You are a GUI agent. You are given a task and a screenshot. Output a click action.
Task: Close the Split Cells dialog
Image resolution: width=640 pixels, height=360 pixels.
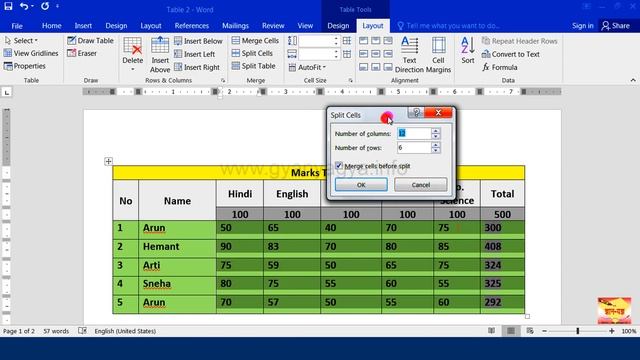[x=438, y=112]
